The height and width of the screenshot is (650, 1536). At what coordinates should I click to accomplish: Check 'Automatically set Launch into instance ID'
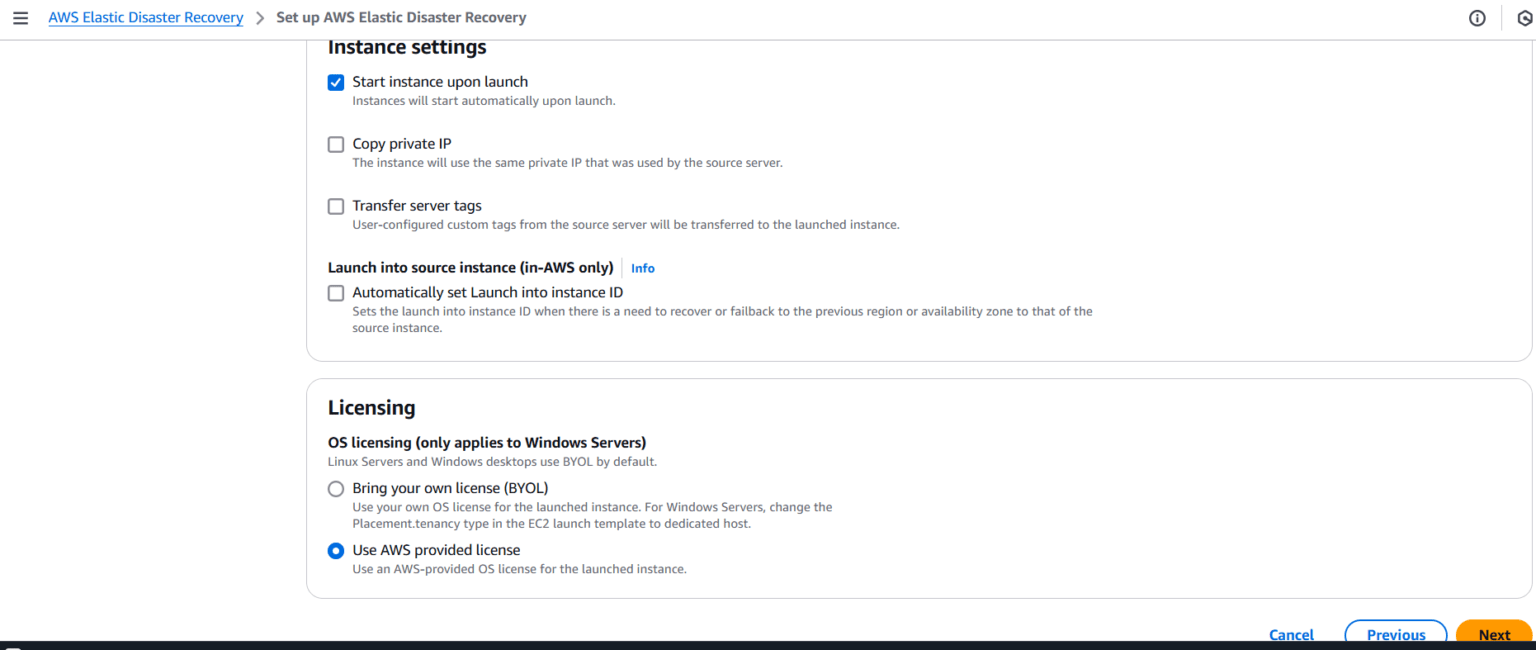coord(335,292)
